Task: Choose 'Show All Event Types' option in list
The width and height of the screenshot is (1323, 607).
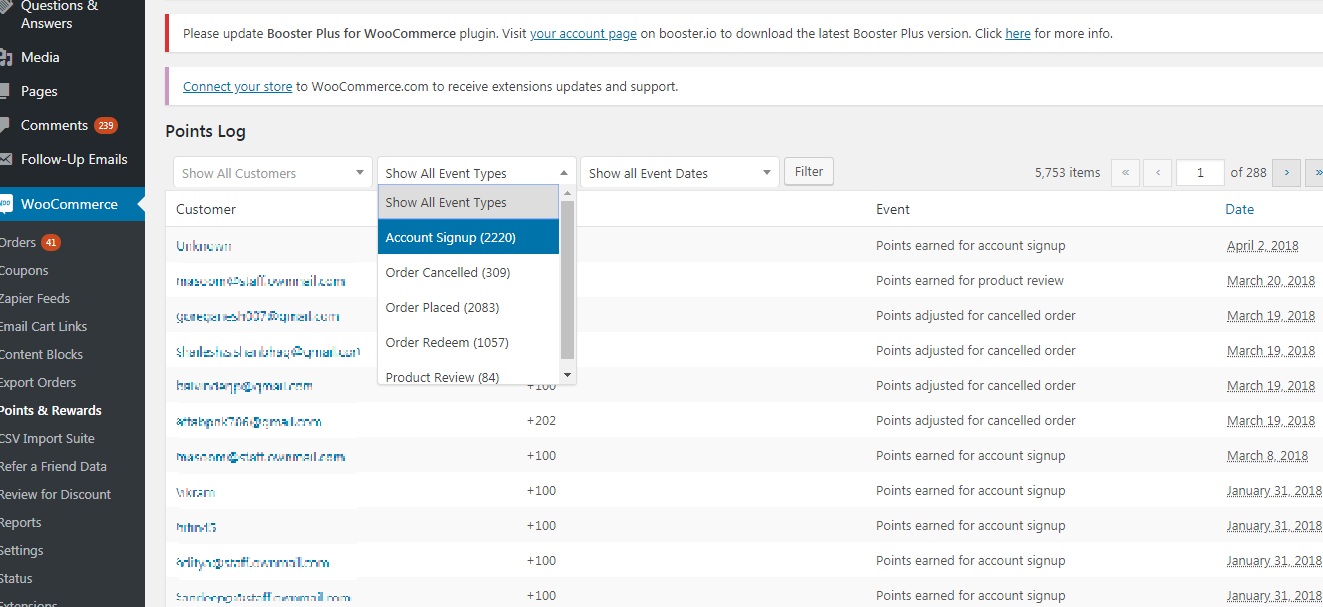Action: (x=468, y=202)
